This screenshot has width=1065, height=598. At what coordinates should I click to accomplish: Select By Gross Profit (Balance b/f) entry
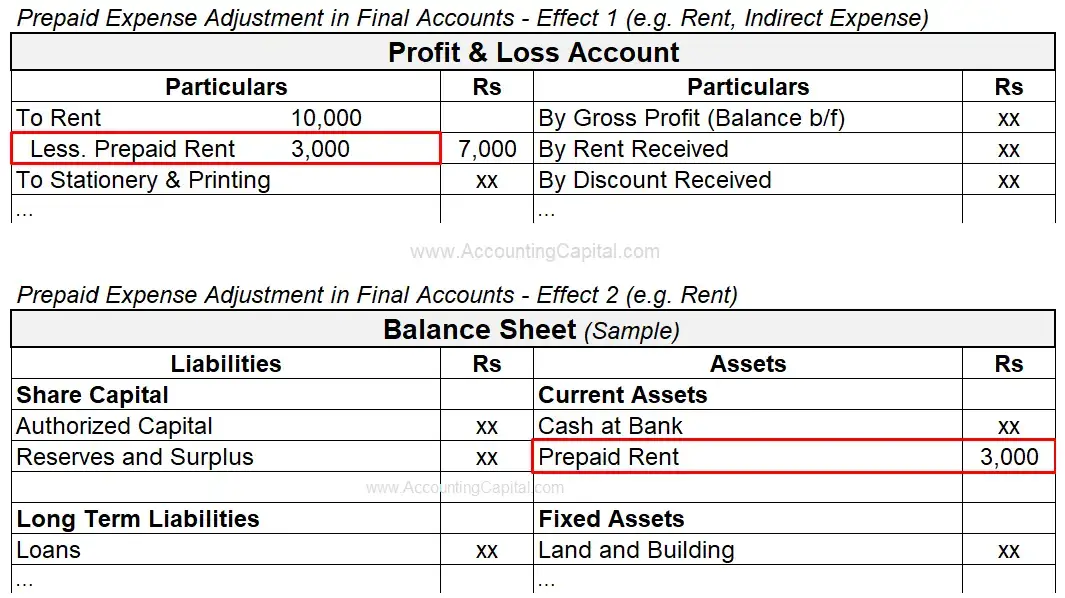pos(691,118)
